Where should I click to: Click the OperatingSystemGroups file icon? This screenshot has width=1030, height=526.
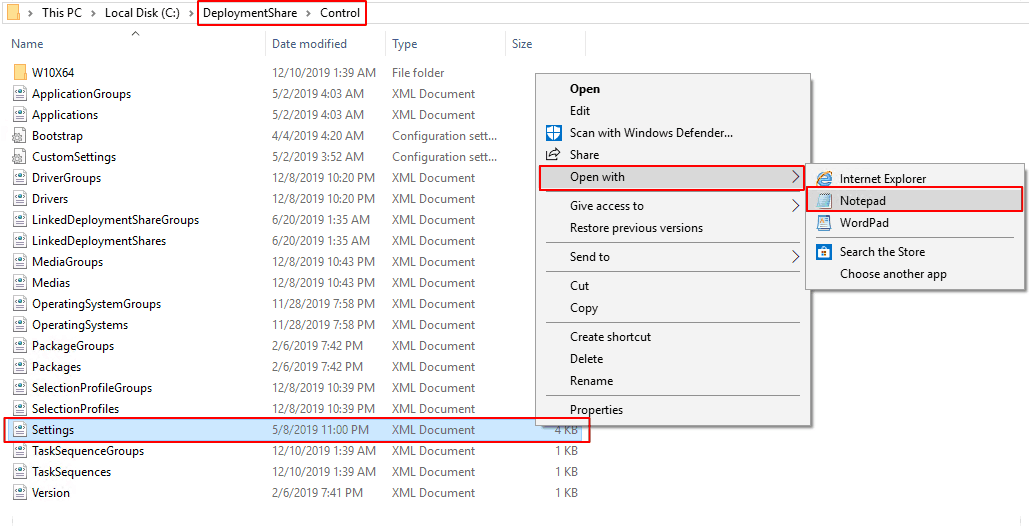20,303
